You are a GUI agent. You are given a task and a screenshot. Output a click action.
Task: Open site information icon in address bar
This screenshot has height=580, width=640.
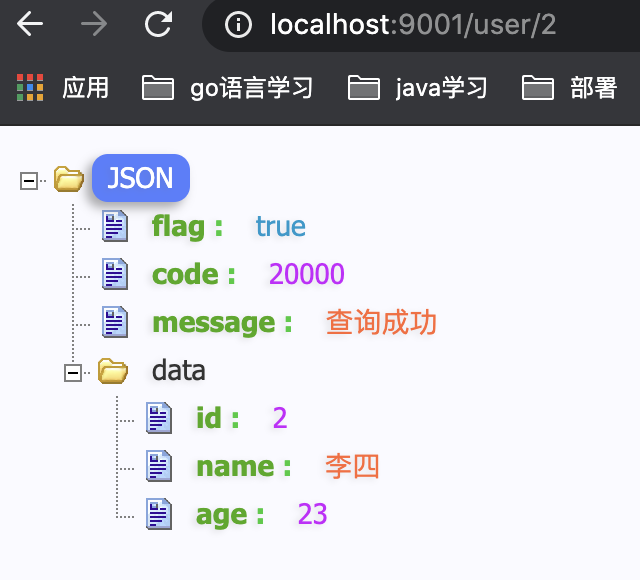[x=238, y=24]
